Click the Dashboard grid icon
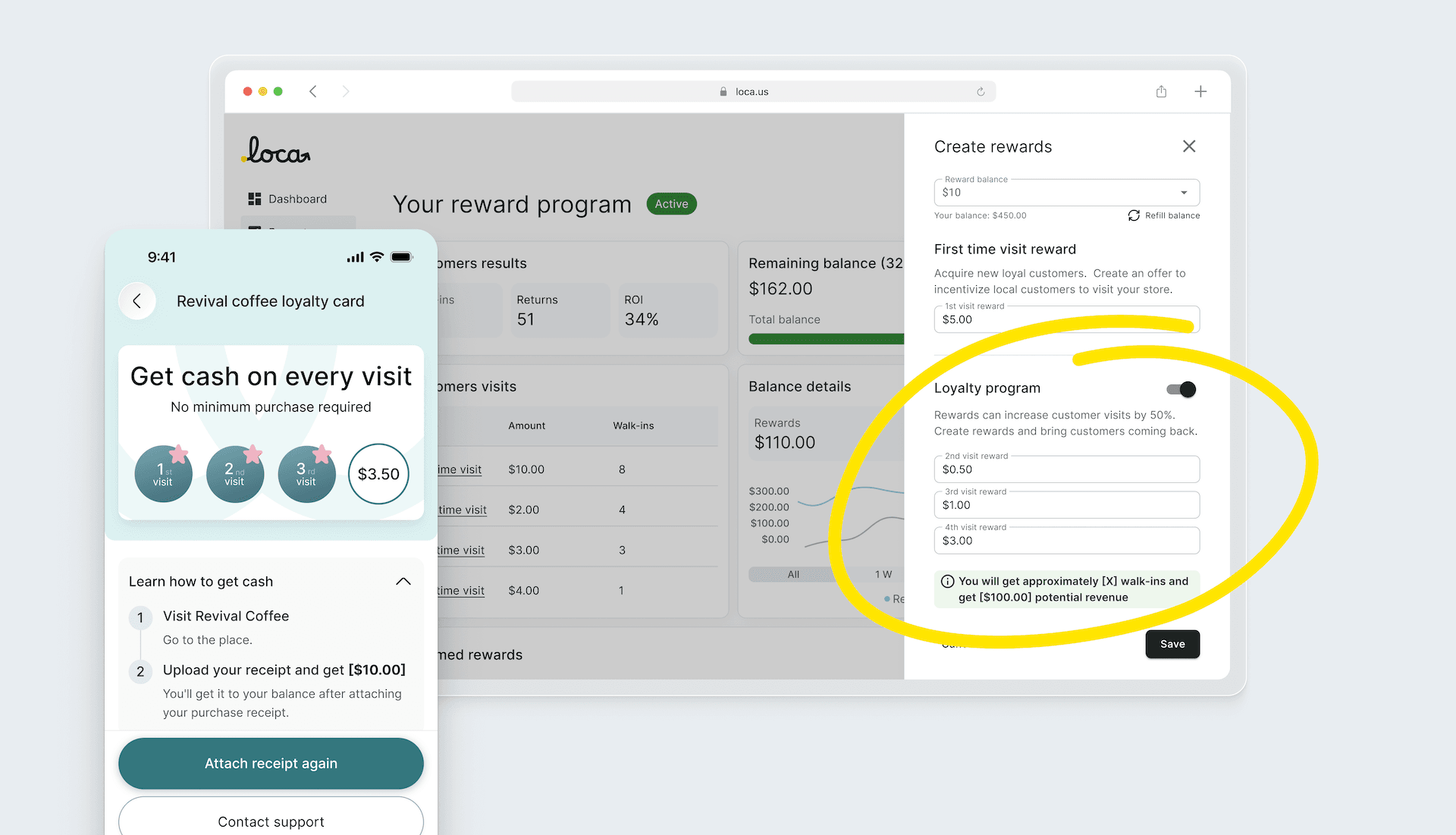Screen dimensions: 1456x835 pos(255,199)
